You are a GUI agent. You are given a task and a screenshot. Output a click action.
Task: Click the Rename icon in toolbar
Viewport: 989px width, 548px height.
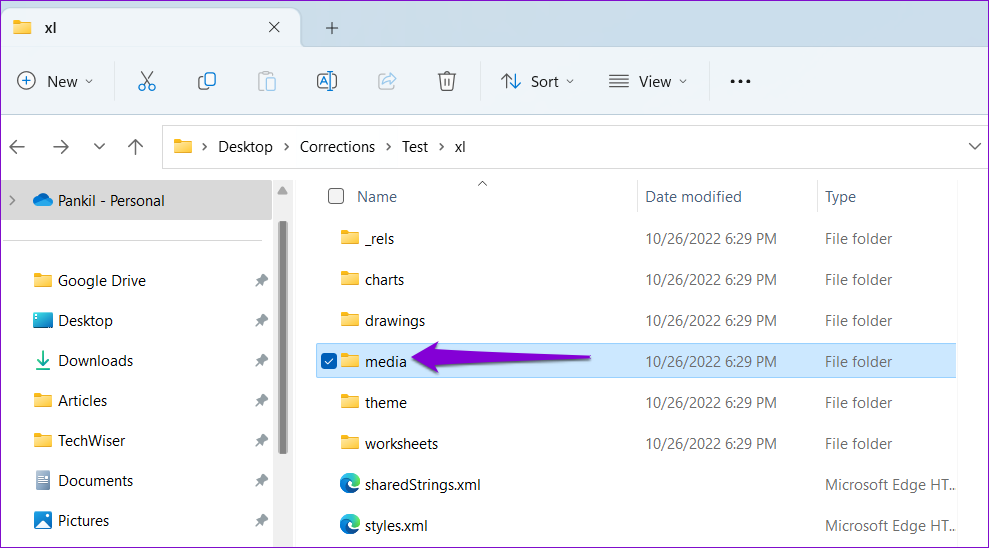coord(327,81)
